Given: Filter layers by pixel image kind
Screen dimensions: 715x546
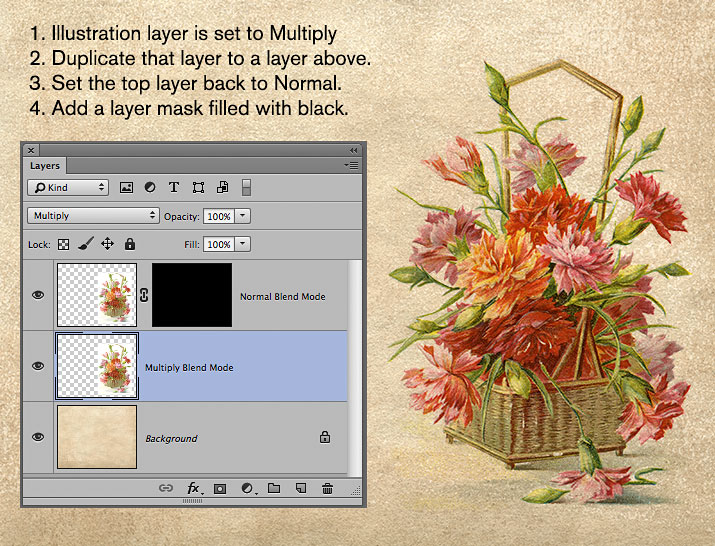Looking at the screenshot, I should pyautogui.click(x=126, y=187).
